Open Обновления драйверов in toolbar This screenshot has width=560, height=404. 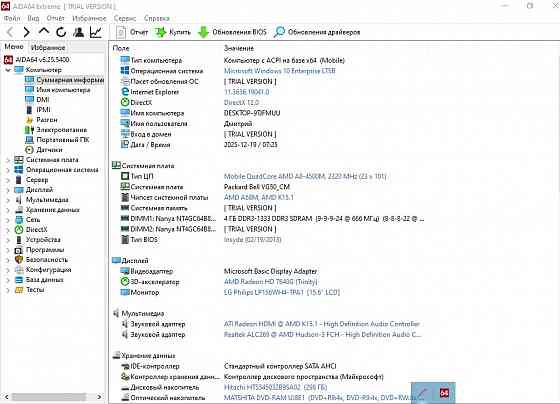point(317,33)
